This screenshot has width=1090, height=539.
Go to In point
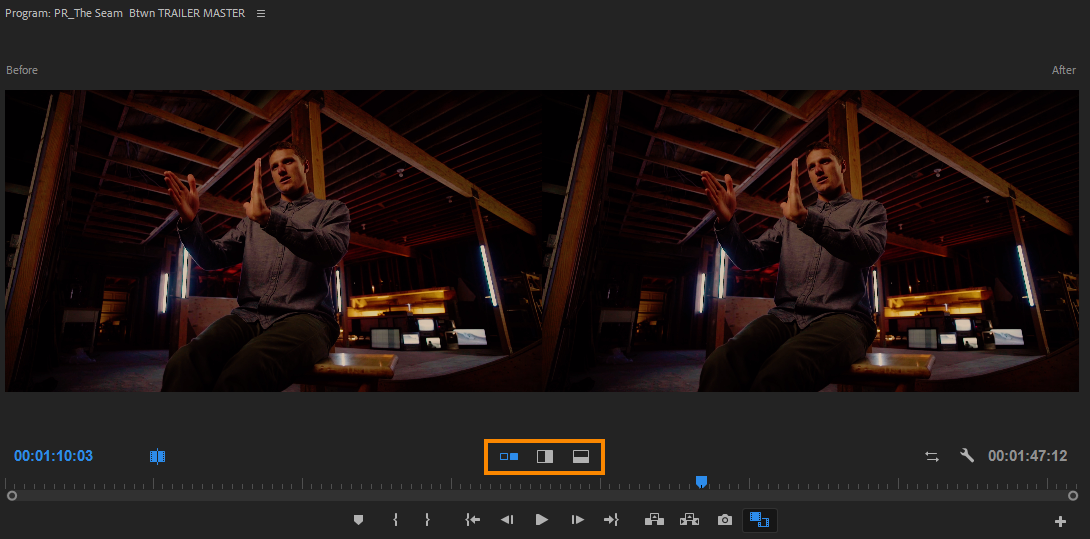coord(473,520)
